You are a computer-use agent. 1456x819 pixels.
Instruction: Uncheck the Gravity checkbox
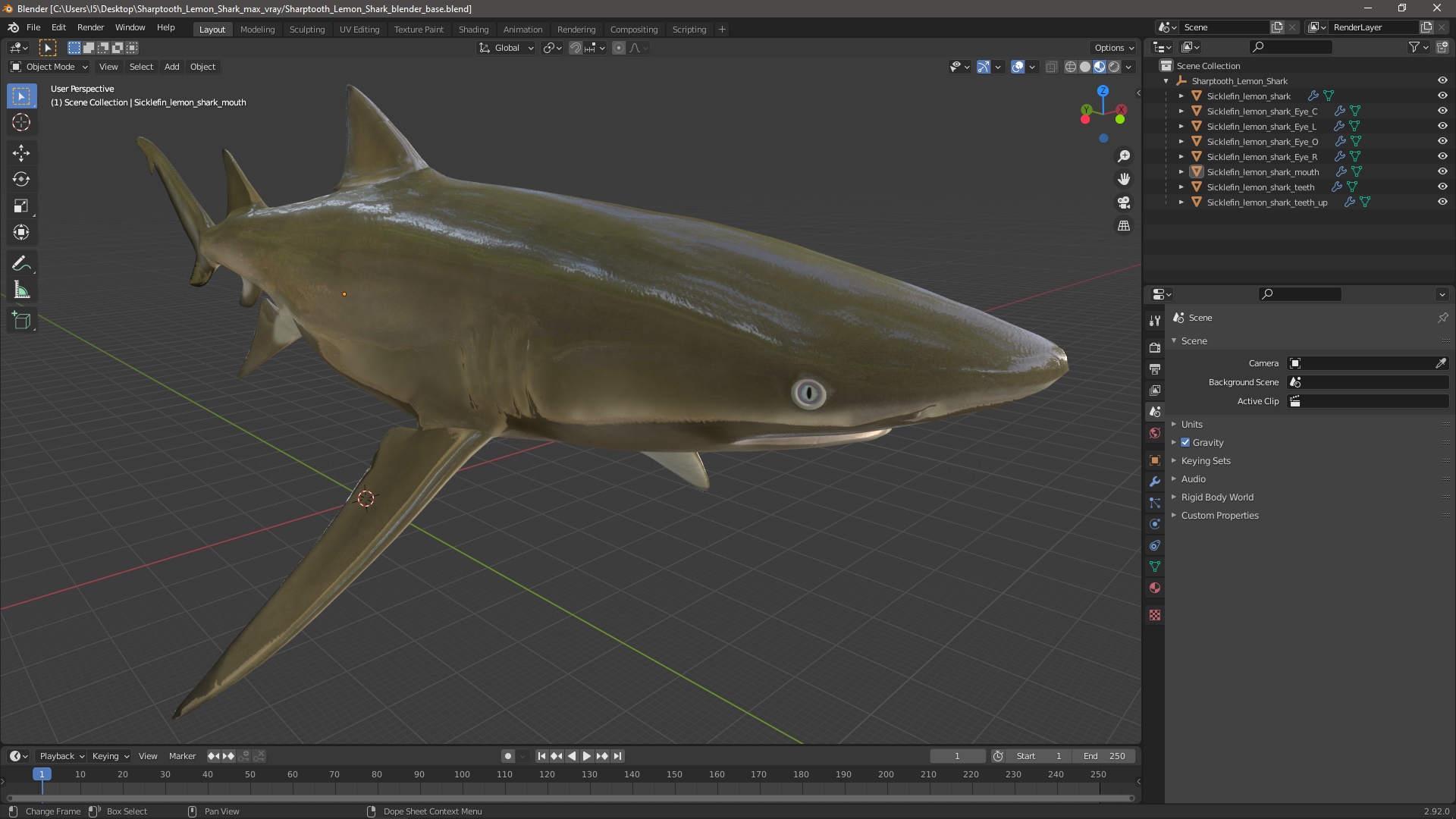[x=1185, y=443]
